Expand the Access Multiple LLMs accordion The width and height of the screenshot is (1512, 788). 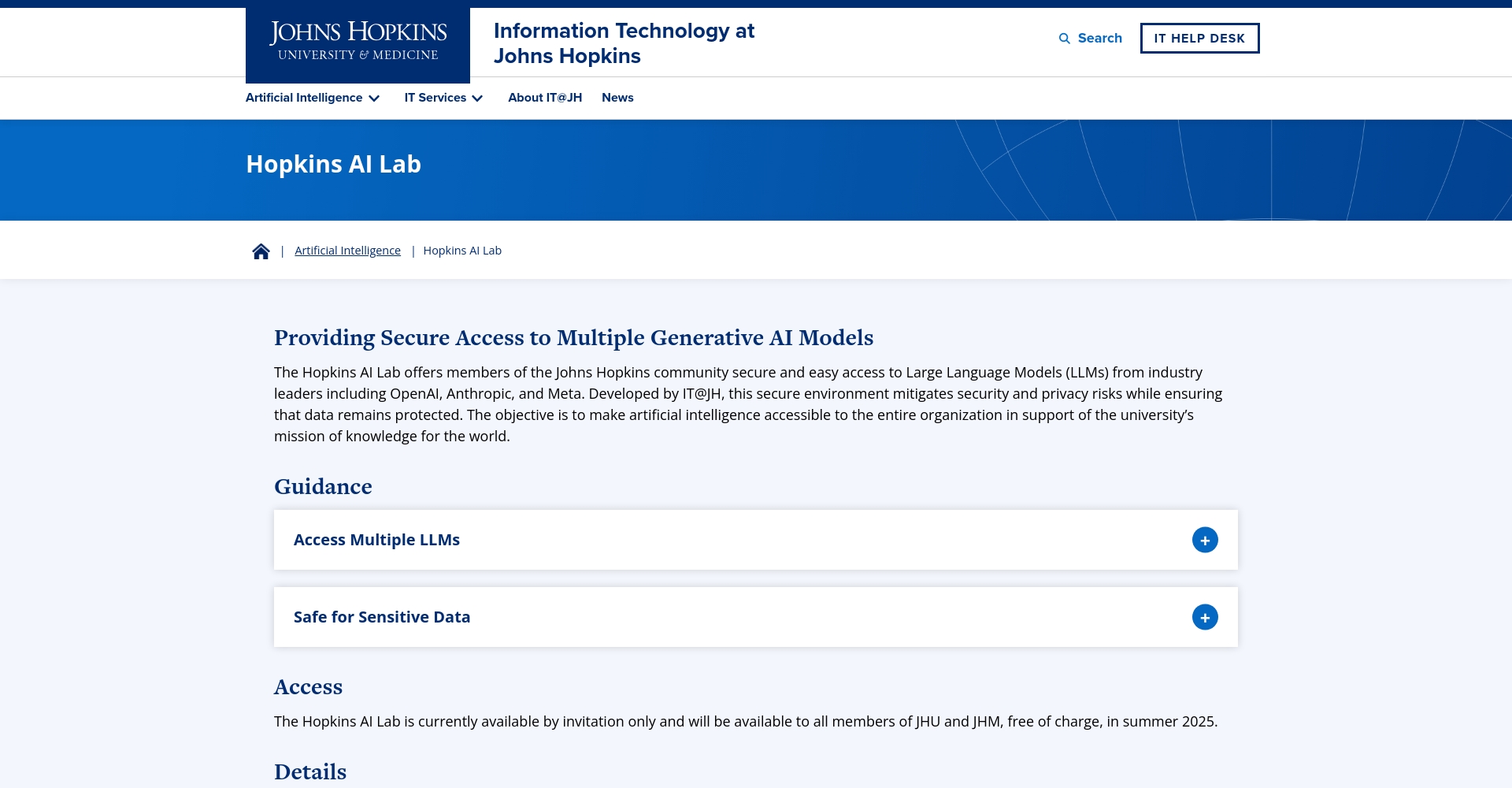tap(756, 540)
